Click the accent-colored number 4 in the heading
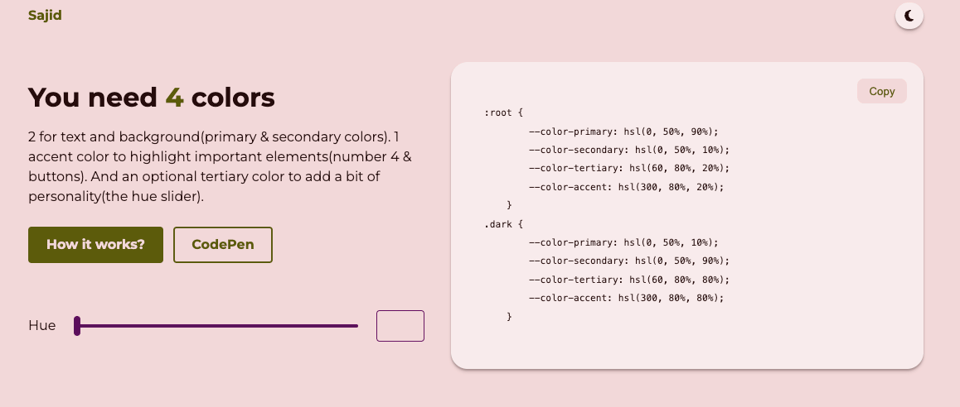 point(174,98)
